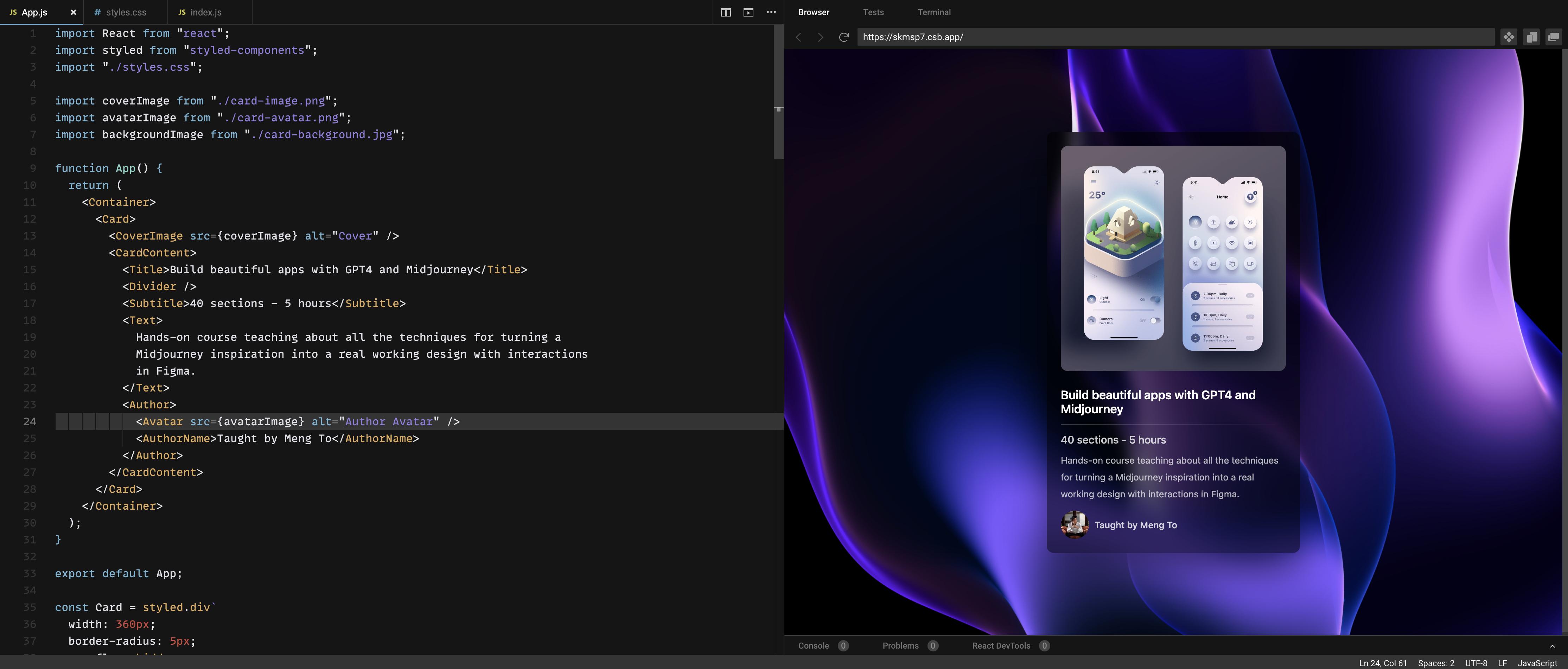Screen dimensions: 1568x669
Task: Switch to the Tests panel tab
Action: pyautogui.click(x=873, y=12)
